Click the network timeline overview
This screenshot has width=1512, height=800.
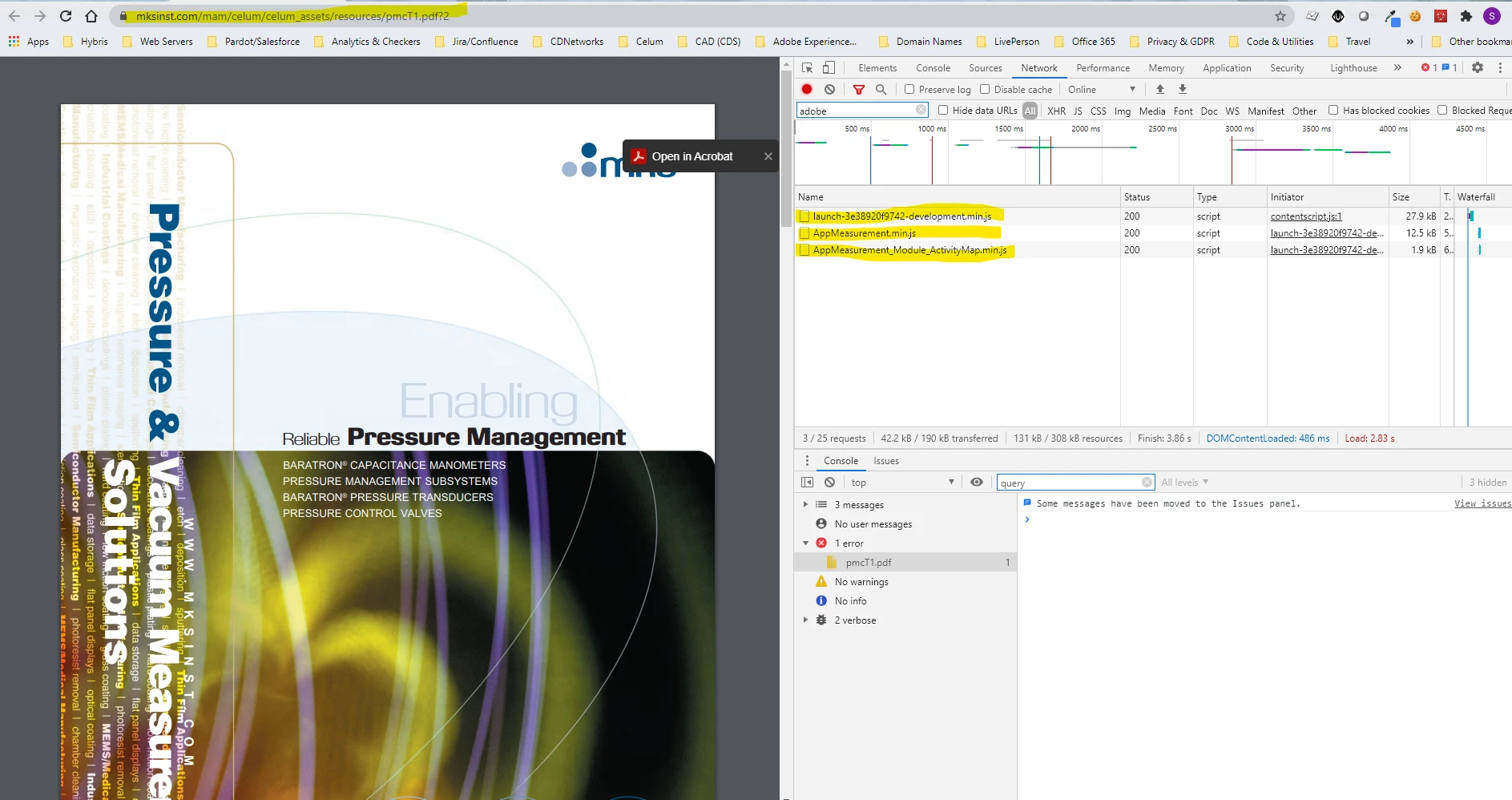[1152, 154]
